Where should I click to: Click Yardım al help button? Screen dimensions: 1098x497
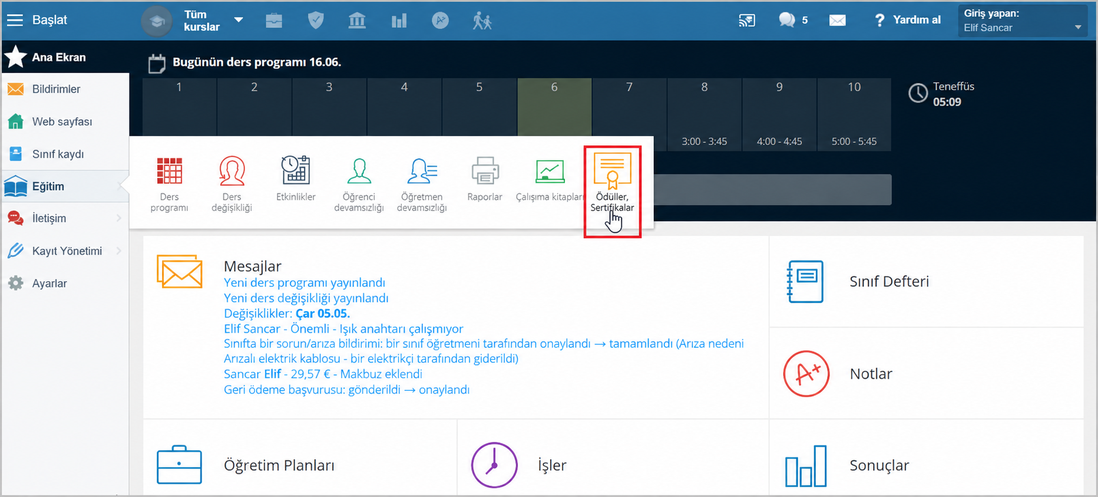[x=908, y=20]
